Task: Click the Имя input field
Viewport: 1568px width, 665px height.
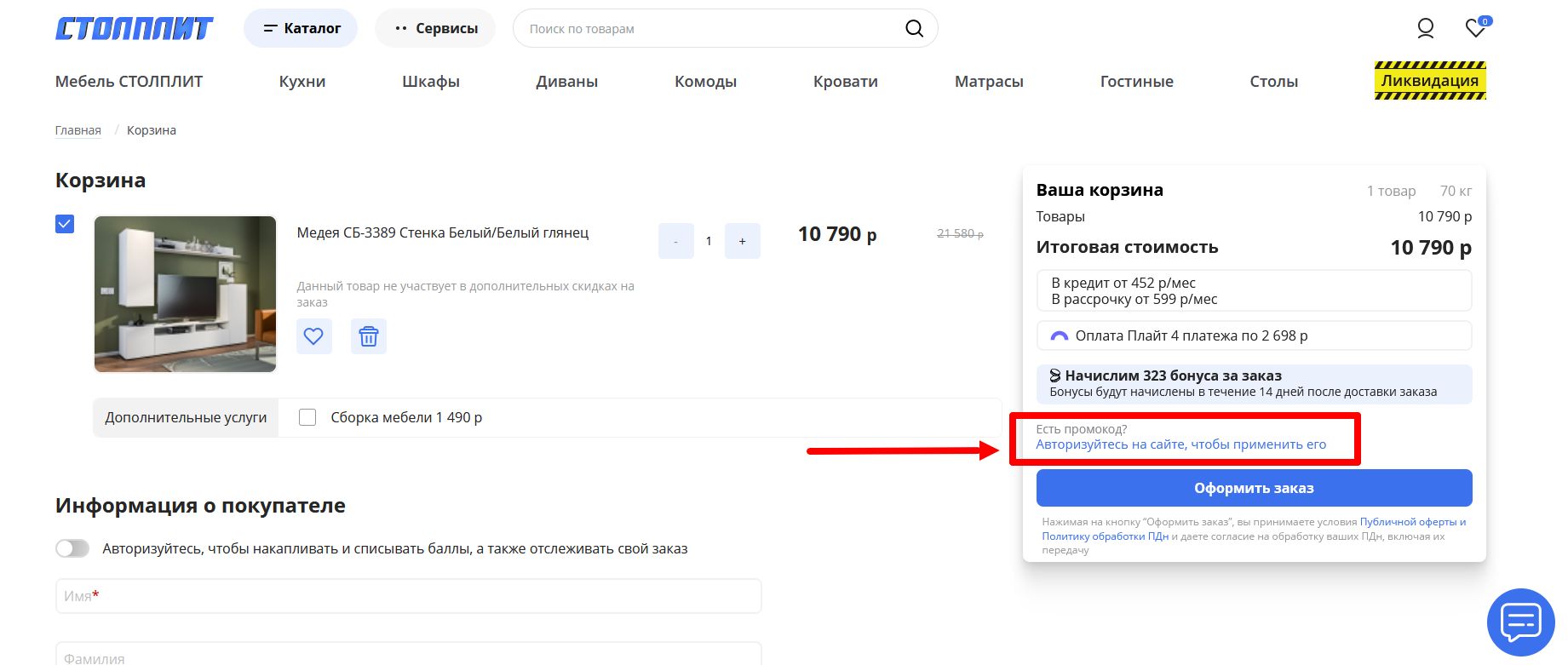Action: point(408,596)
